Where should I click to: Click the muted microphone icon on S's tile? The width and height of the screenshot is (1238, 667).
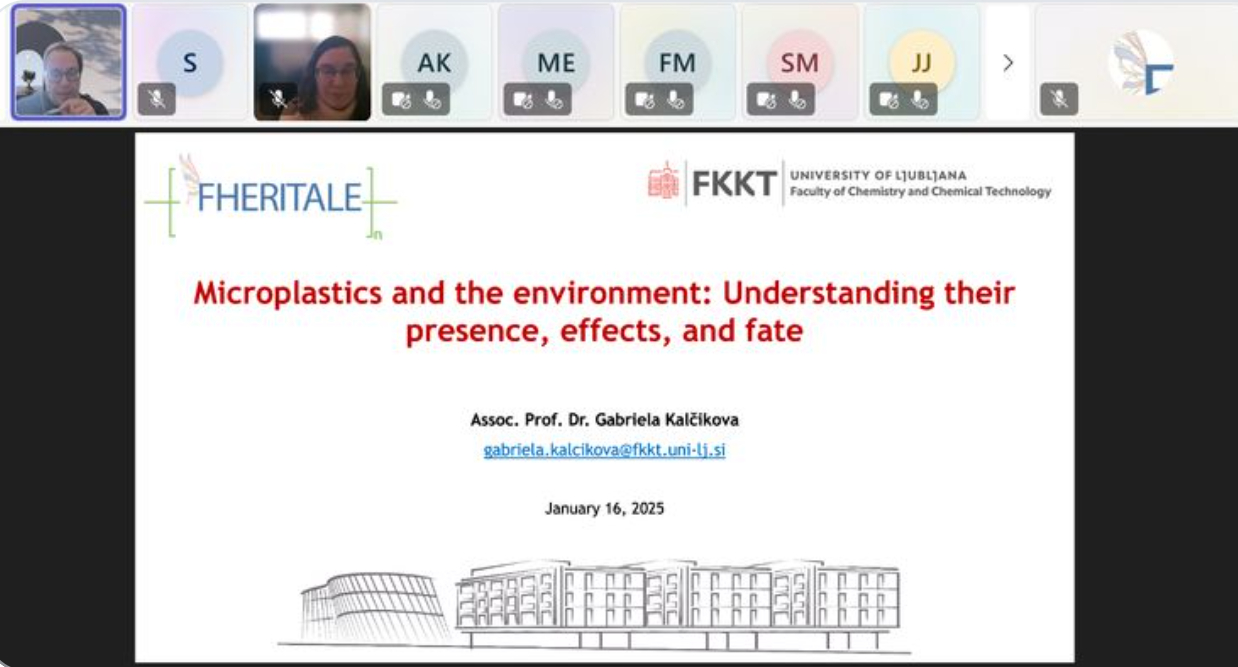pyautogui.click(x=156, y=99)
